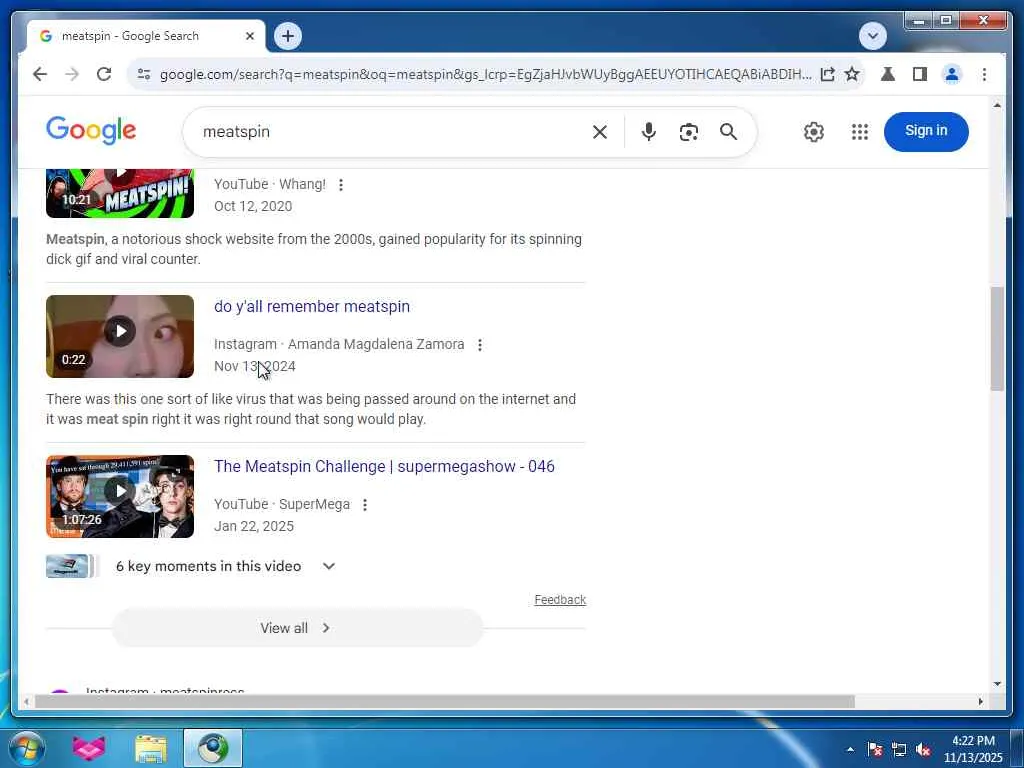Screen dimensions: 1024x768
Task: Open the Action Center flag icon
Action: pyautogui.click(x=875, y=750)
